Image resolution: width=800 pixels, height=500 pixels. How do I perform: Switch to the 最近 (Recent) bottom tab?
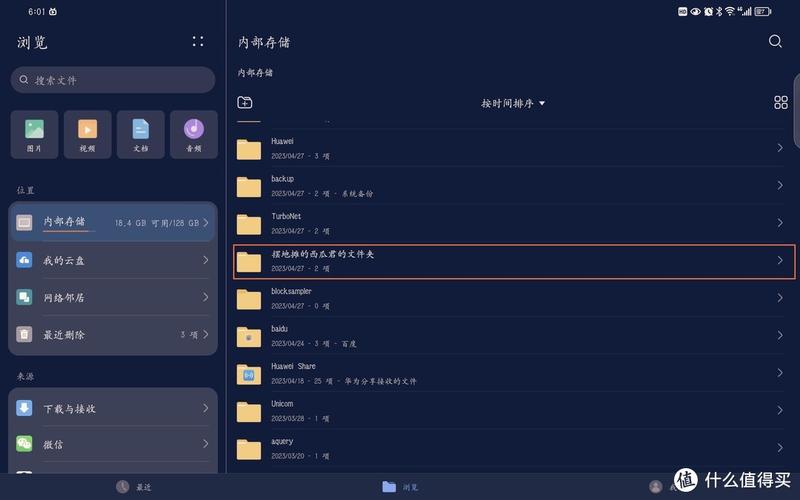tap(134, 487)
